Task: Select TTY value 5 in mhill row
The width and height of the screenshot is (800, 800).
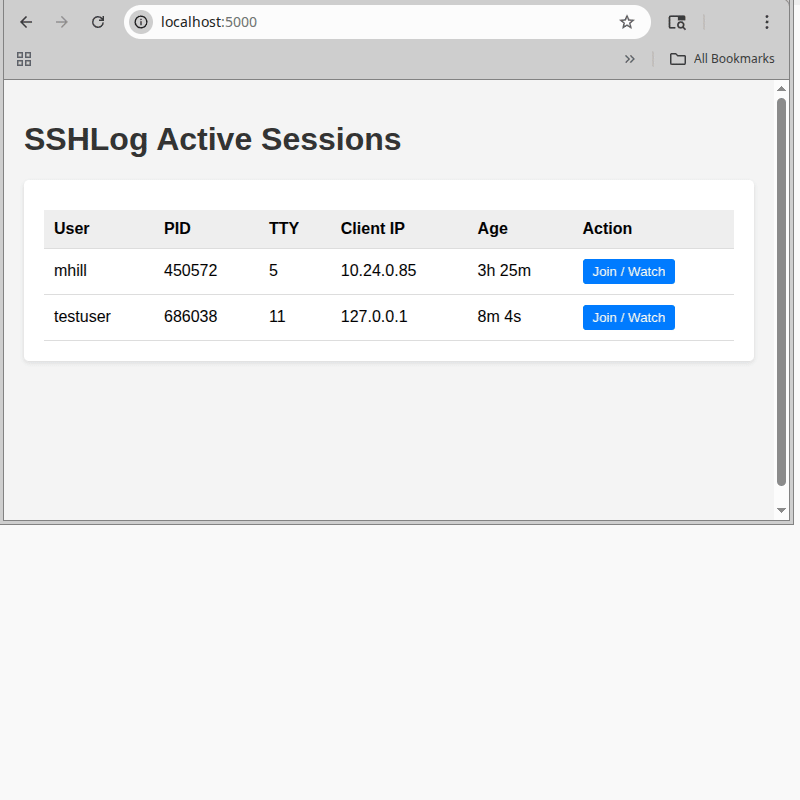Action: point(273,270)
